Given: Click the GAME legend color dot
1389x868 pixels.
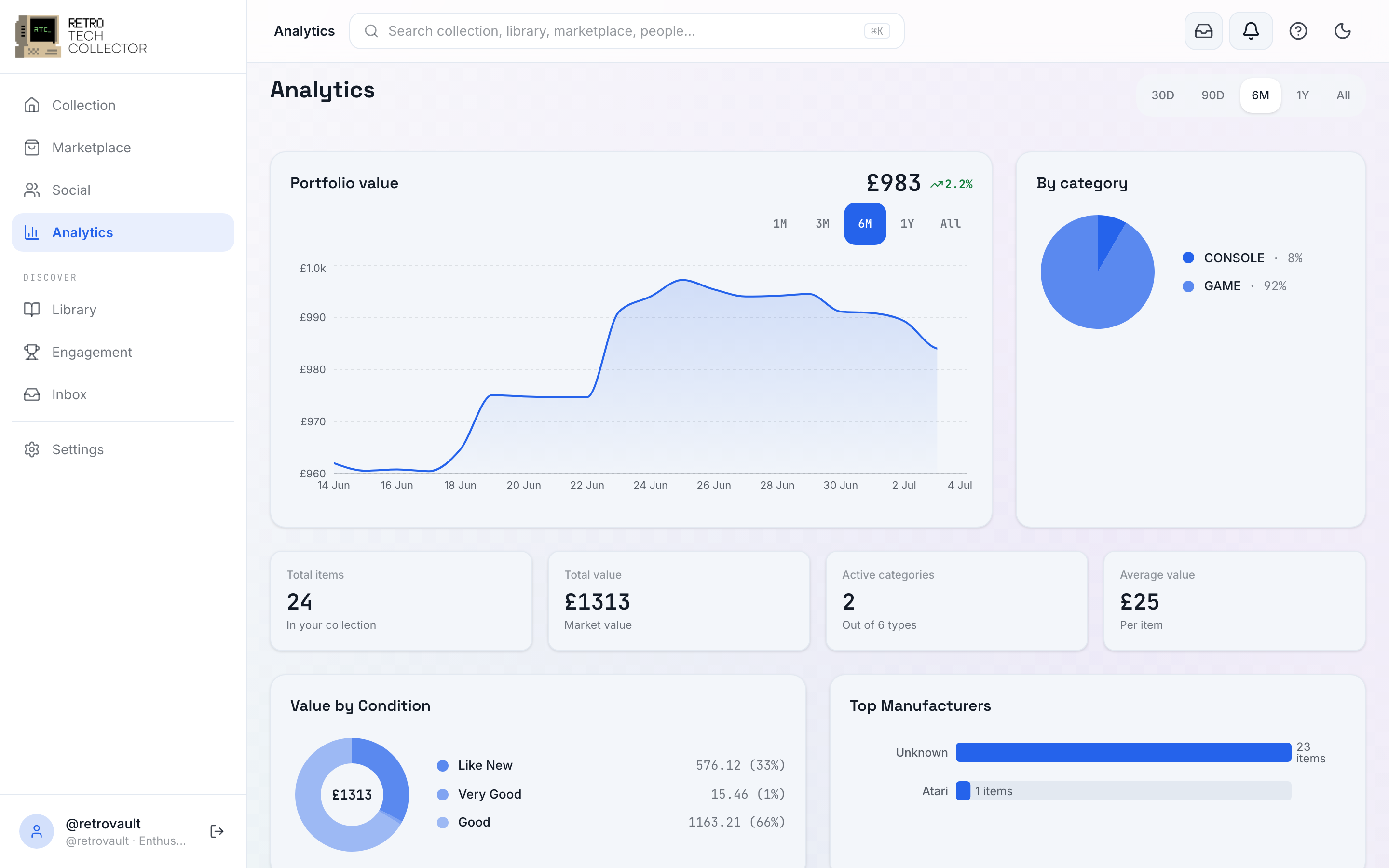Looking at the screenshot, I should [x=1188, y=286].
